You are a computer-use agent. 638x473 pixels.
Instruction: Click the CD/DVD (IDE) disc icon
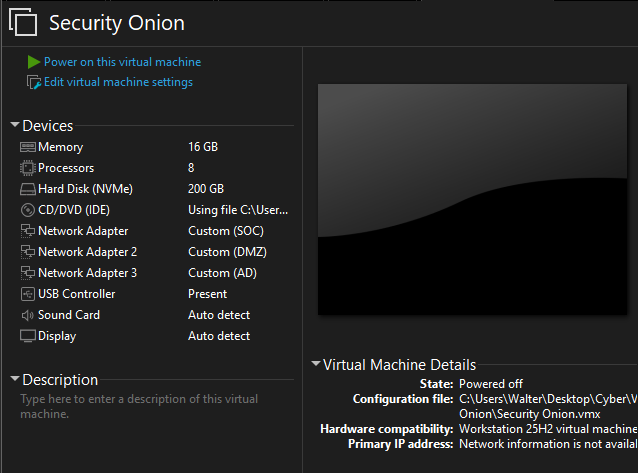click(28, 210)
